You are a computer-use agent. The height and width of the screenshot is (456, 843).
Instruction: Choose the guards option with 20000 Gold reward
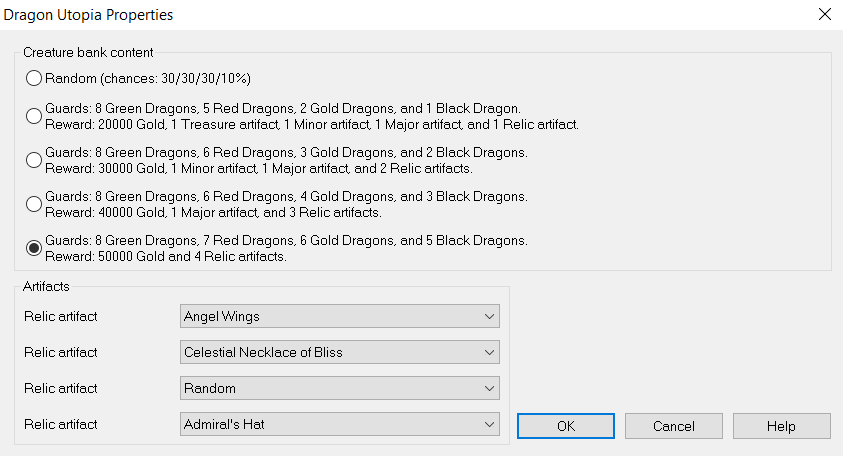[x=34, y=116]
